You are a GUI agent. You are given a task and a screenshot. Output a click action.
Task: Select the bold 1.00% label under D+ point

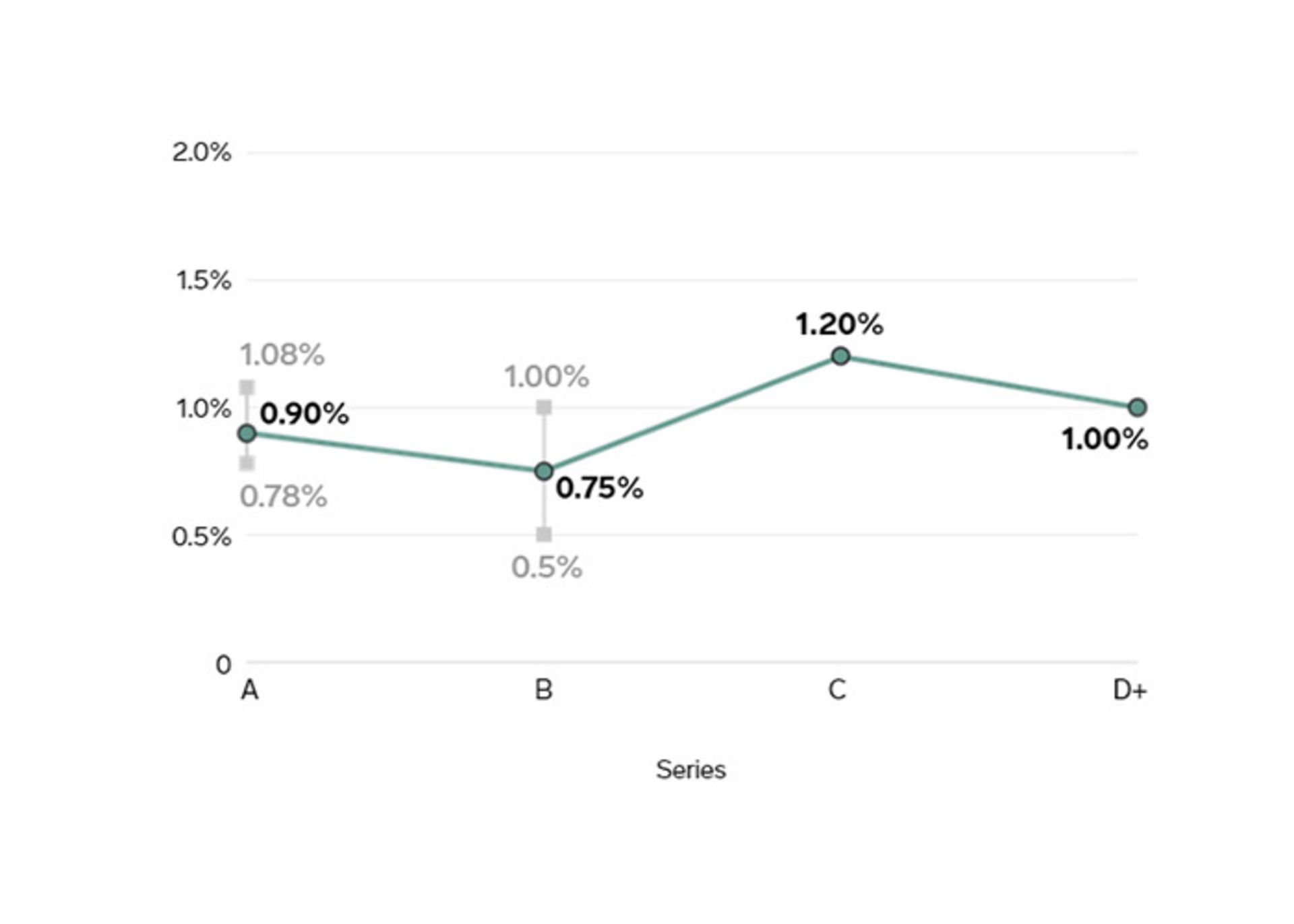point(1105,439)
